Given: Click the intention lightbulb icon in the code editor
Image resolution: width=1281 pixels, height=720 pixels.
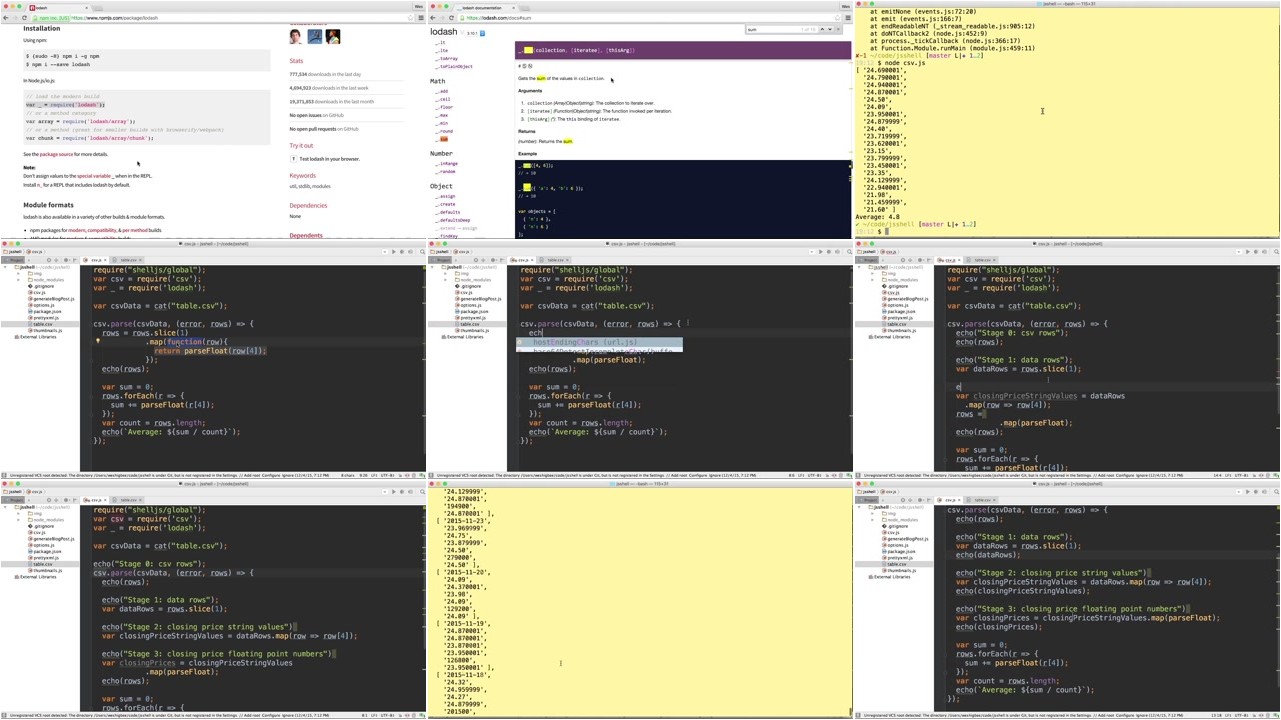Looking at the screenshot, I should click(x=97, y=342).
